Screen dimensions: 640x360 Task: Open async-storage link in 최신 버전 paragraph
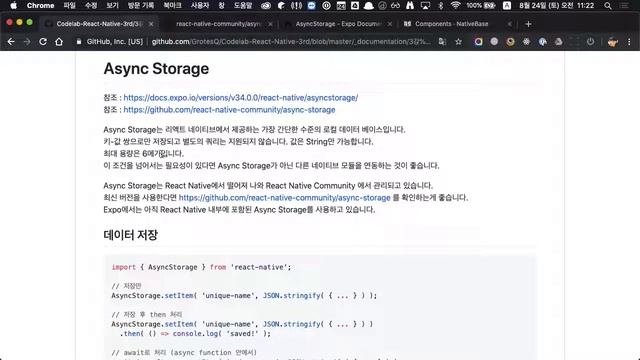click(284, 198)
